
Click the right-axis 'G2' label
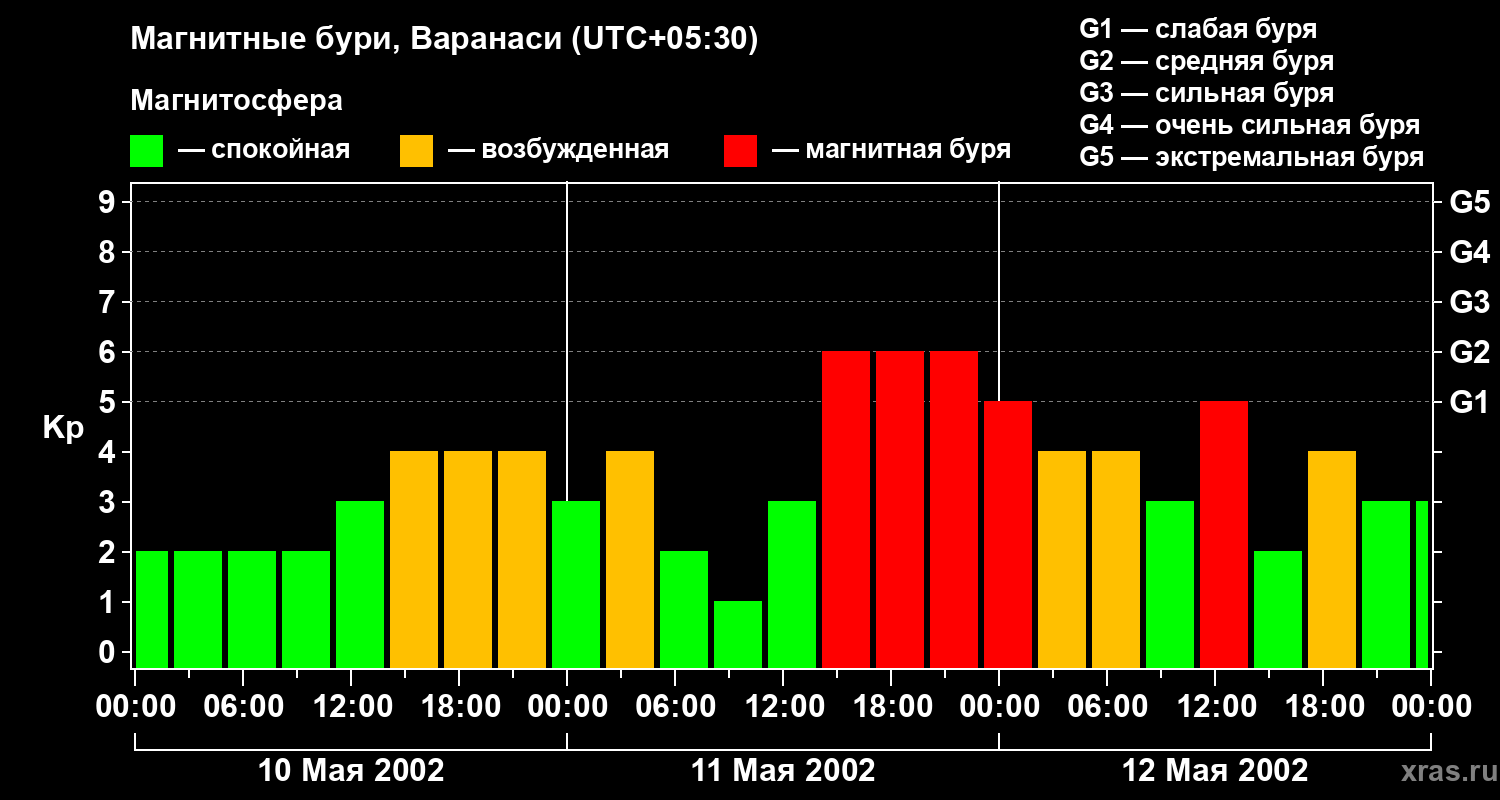[x=1469, y=352]
